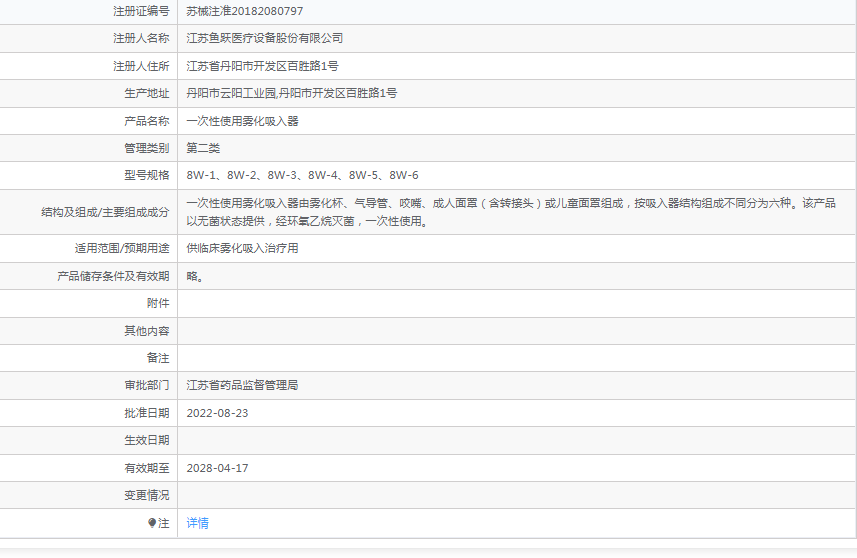The image size is (857, 558).
Task: Click the 生效日期 label
Action: [x=146, y=440]
